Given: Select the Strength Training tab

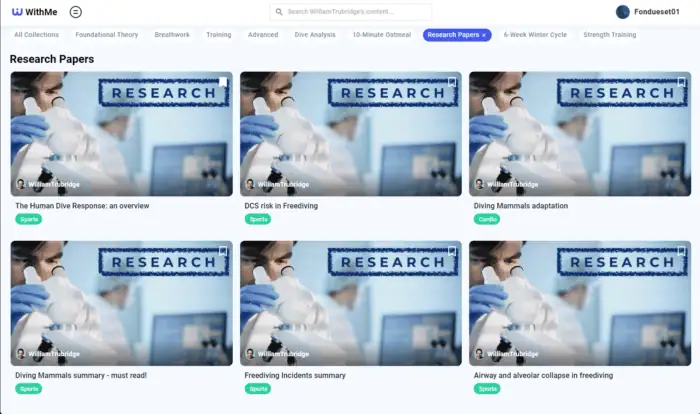Looking at the screenshot, I should pos(610,35).
